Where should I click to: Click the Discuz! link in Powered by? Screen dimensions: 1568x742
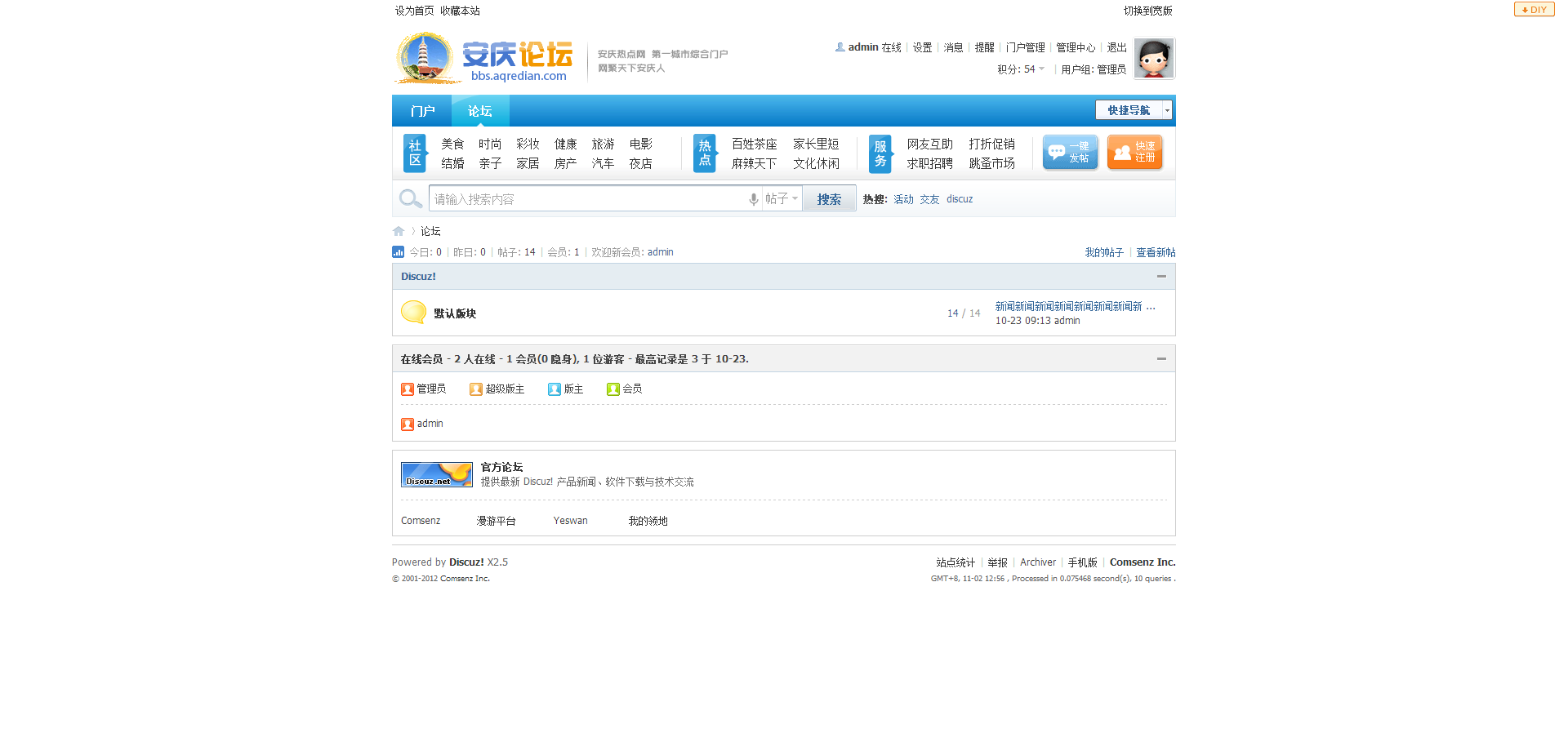point(466,562)
